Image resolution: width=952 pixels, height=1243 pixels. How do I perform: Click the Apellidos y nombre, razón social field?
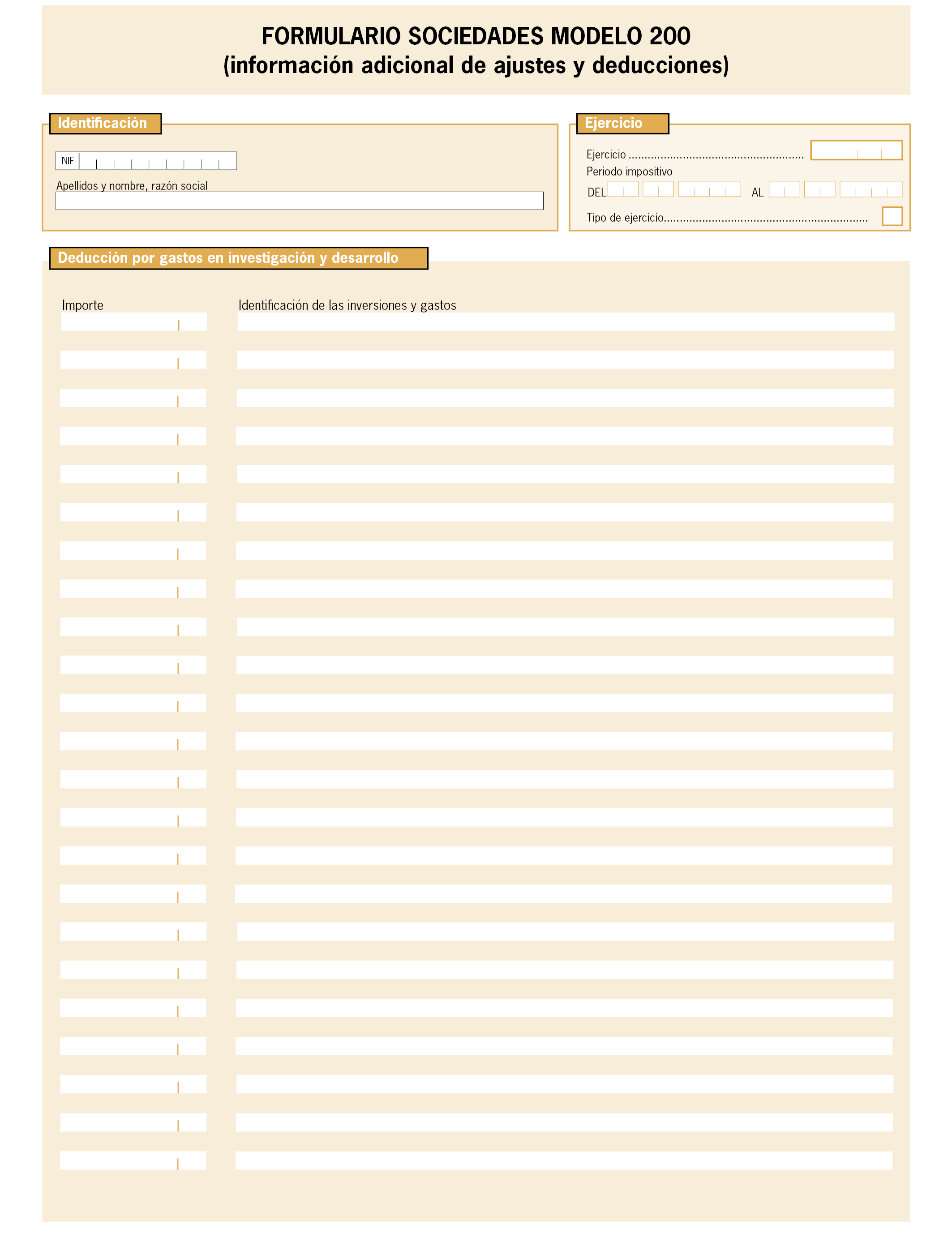click(299, 201)
